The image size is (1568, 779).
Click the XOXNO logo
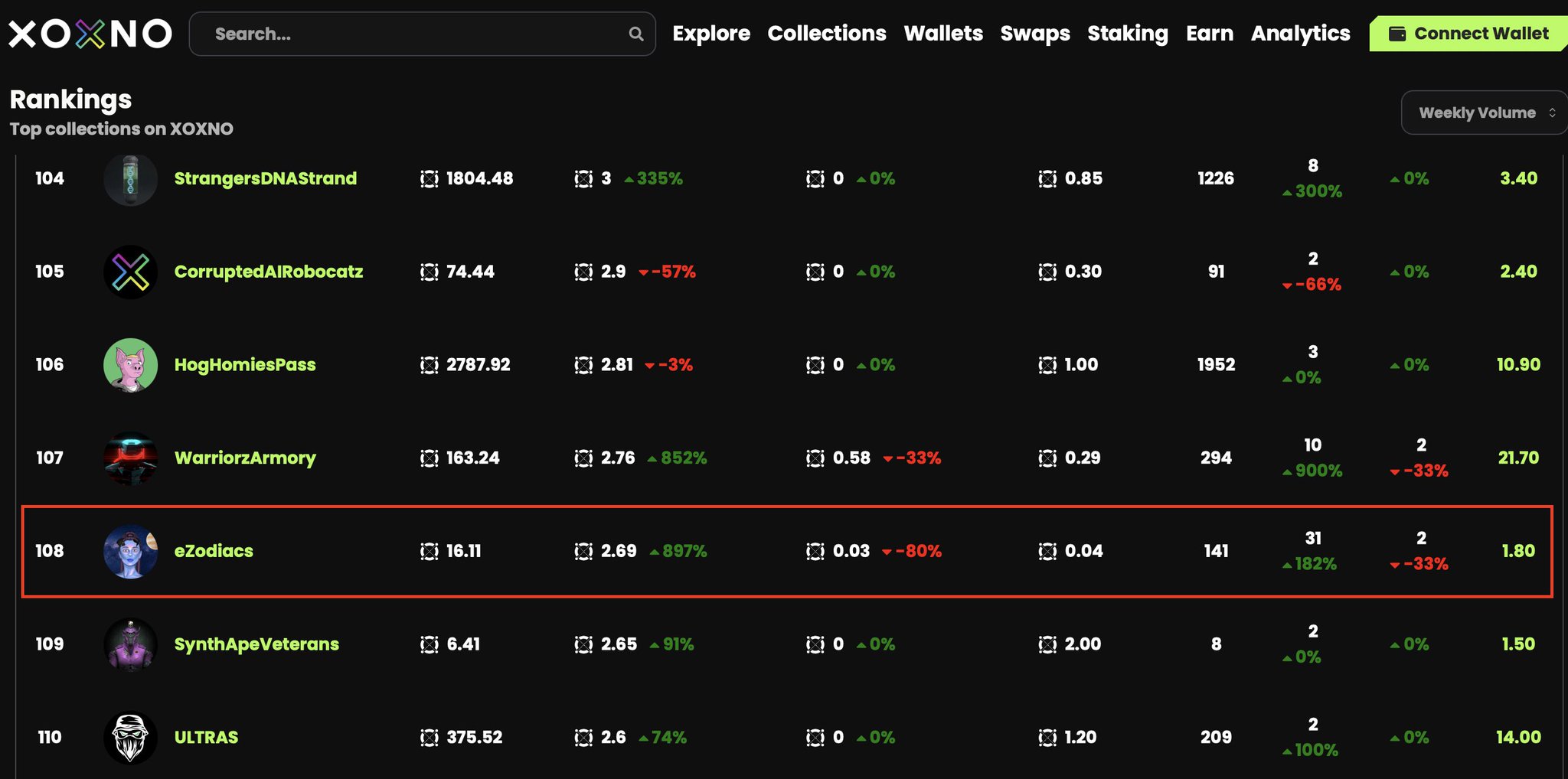pyautogui.click(x=90, y=34)
